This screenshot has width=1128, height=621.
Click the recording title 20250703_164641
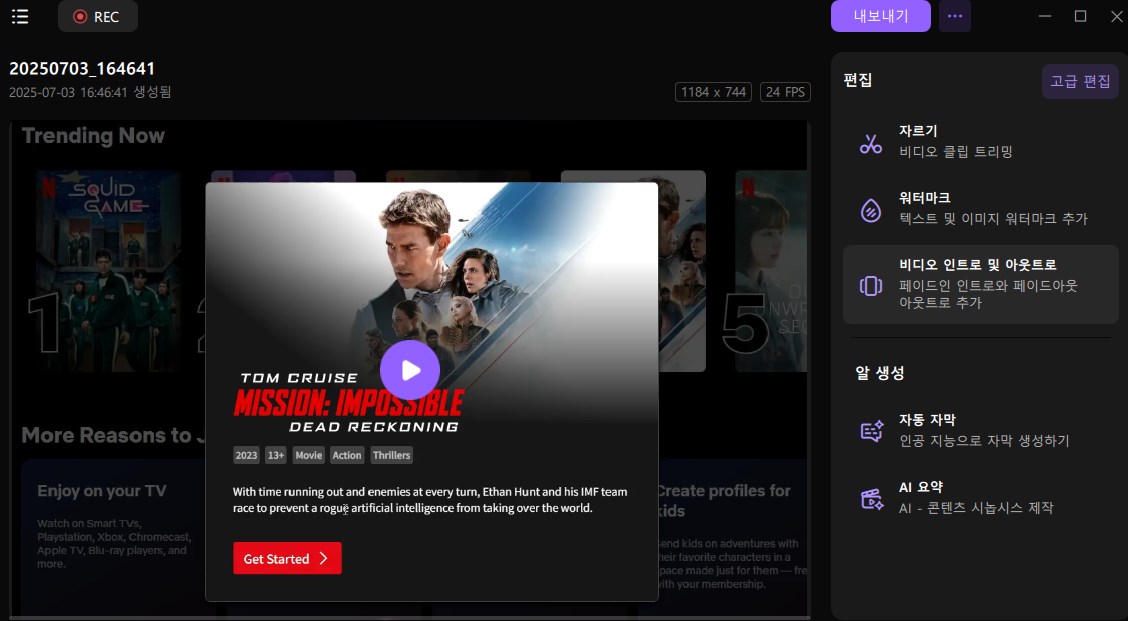[82, 68]
